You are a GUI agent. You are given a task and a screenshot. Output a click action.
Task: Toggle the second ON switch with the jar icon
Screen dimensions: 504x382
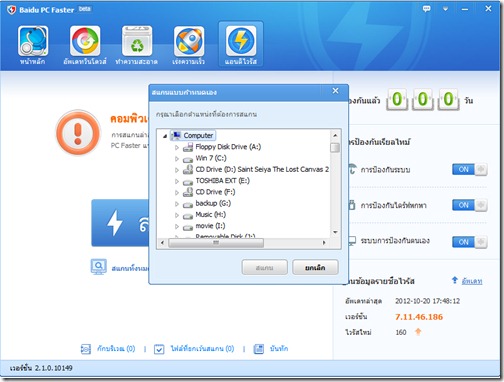(x=470, y=205)
